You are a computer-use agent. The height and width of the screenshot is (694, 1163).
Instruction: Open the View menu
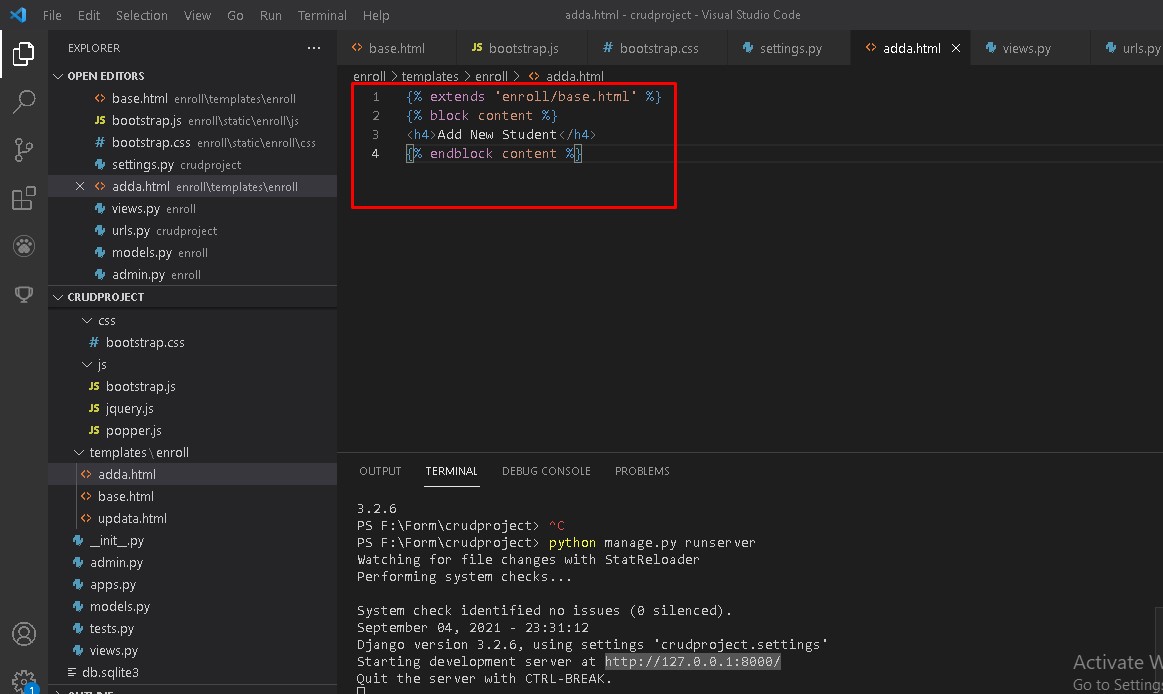click(197, 15)
